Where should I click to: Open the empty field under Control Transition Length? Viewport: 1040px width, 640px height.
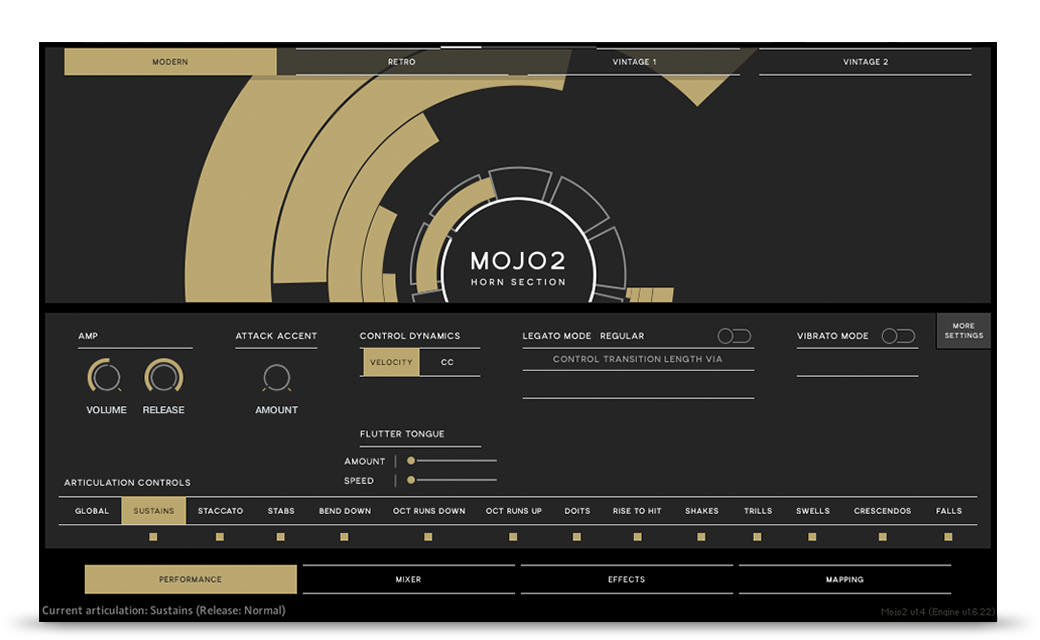pos(638,385)
